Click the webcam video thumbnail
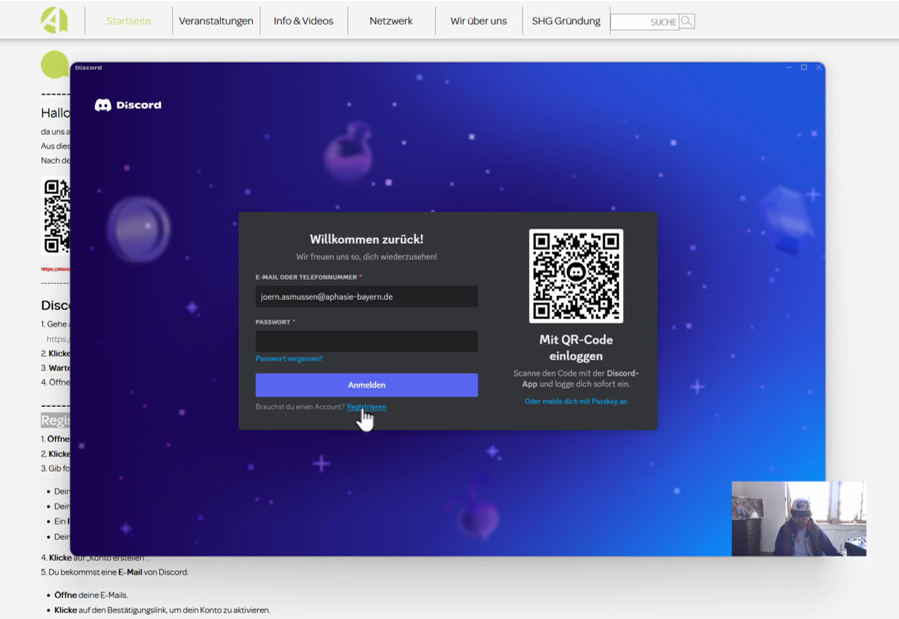The height and width of the screenshot is (619, 899). [798, 518]
